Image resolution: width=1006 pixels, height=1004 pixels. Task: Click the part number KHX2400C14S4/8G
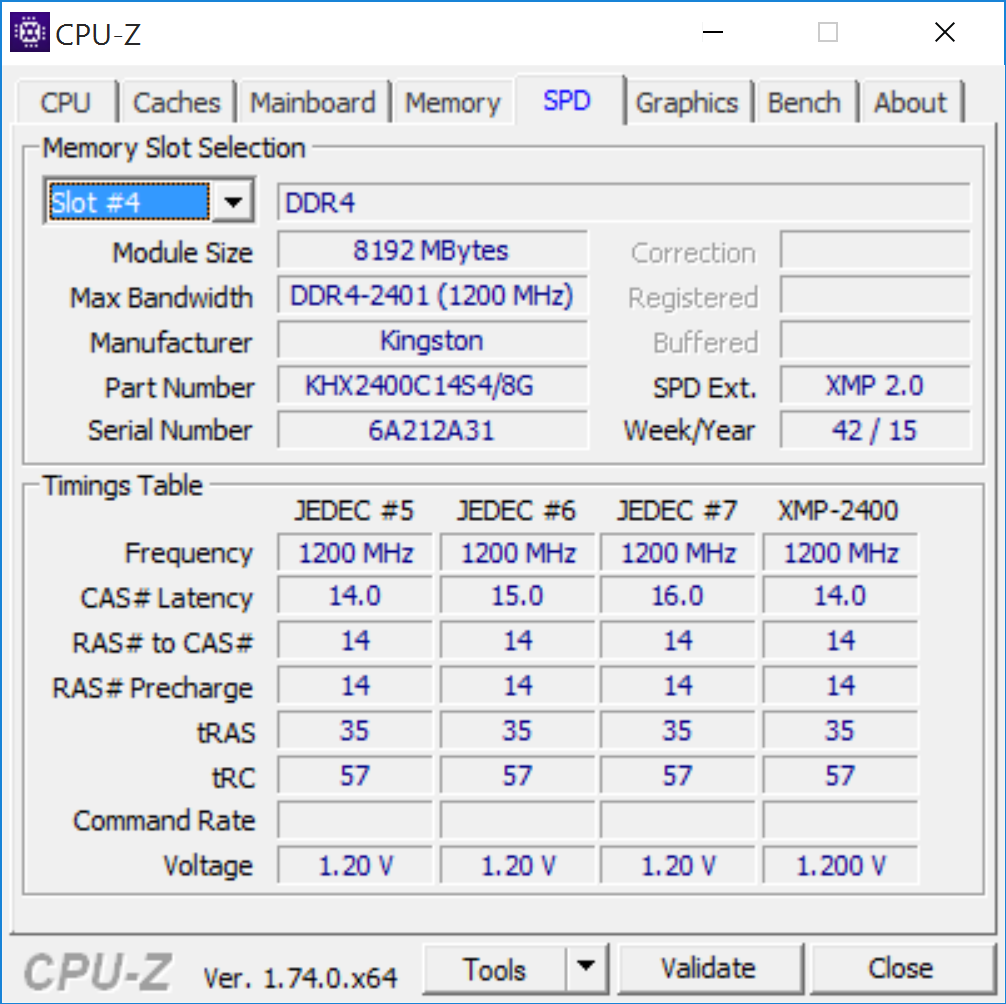[432, 386]
